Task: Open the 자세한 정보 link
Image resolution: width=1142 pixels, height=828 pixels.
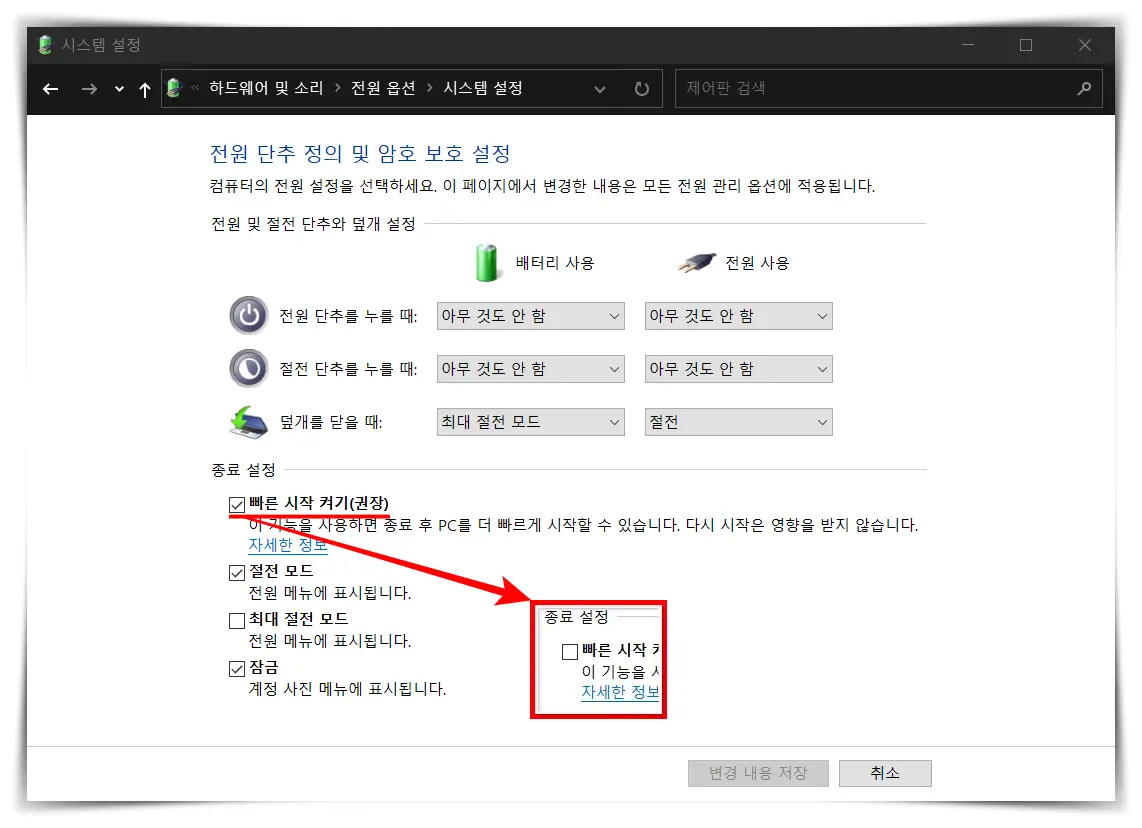Action: [286, 545]
